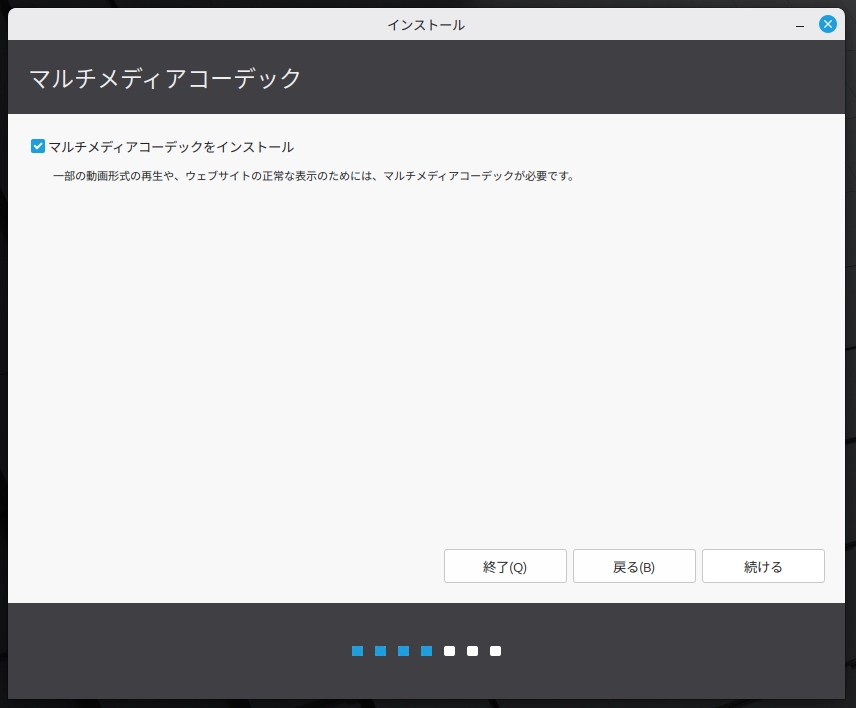Click the インストール title bar label
Screen dimensions: 856x708
[x=426, y=24]
